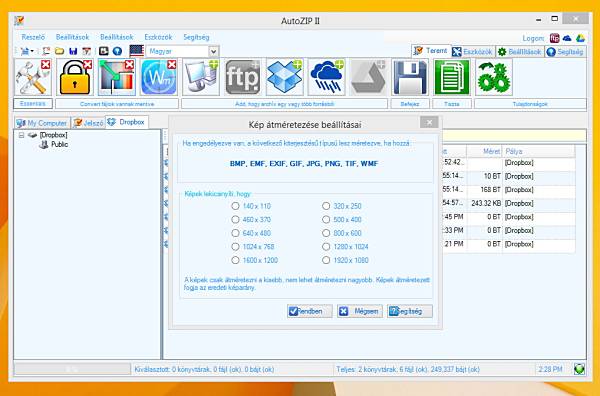Switch to the Dropbox tab
The image size is (600, 396).
pyautogui.click(x=127, y=122)
